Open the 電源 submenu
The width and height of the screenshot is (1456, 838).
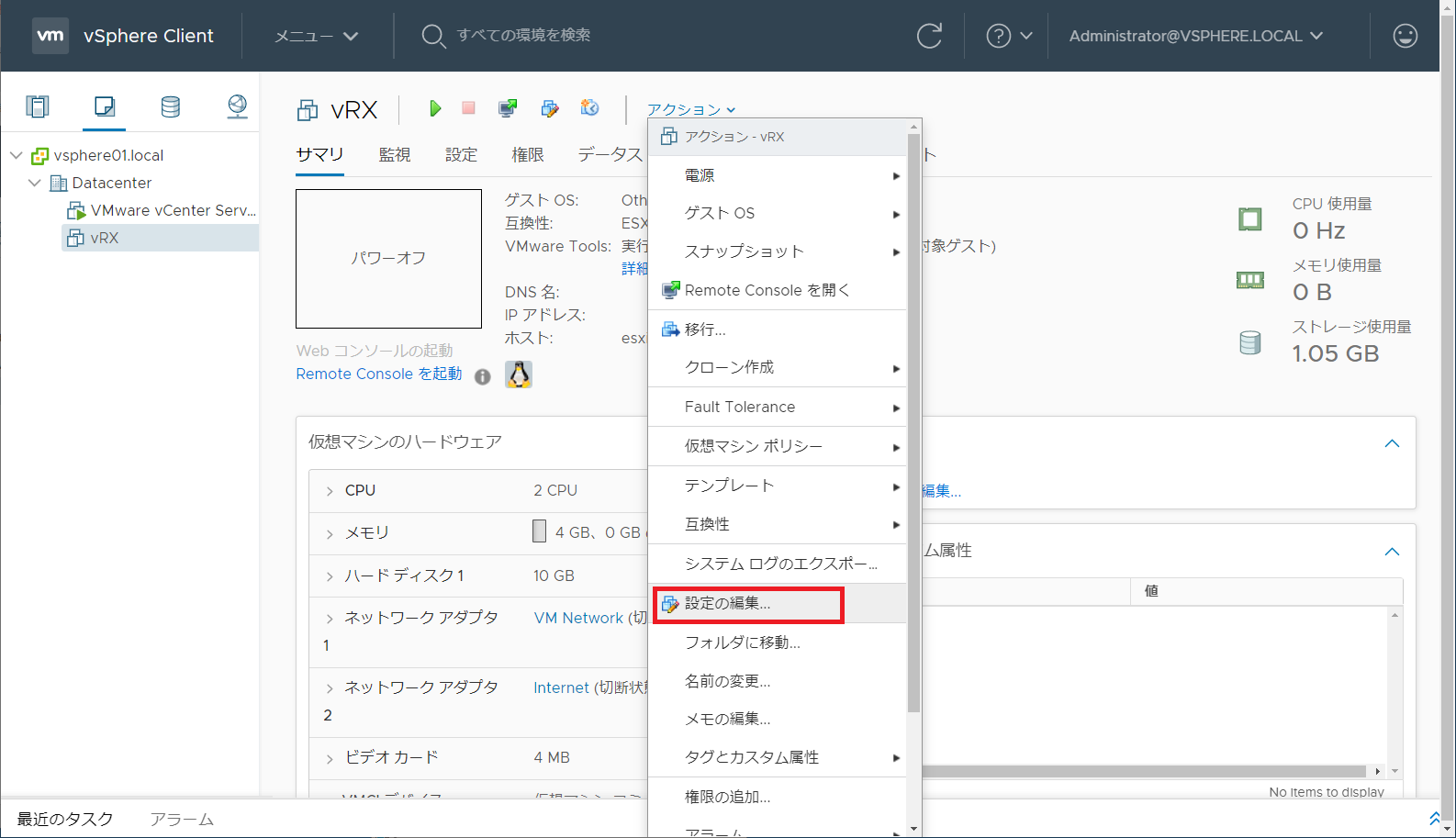pos(777,175)
